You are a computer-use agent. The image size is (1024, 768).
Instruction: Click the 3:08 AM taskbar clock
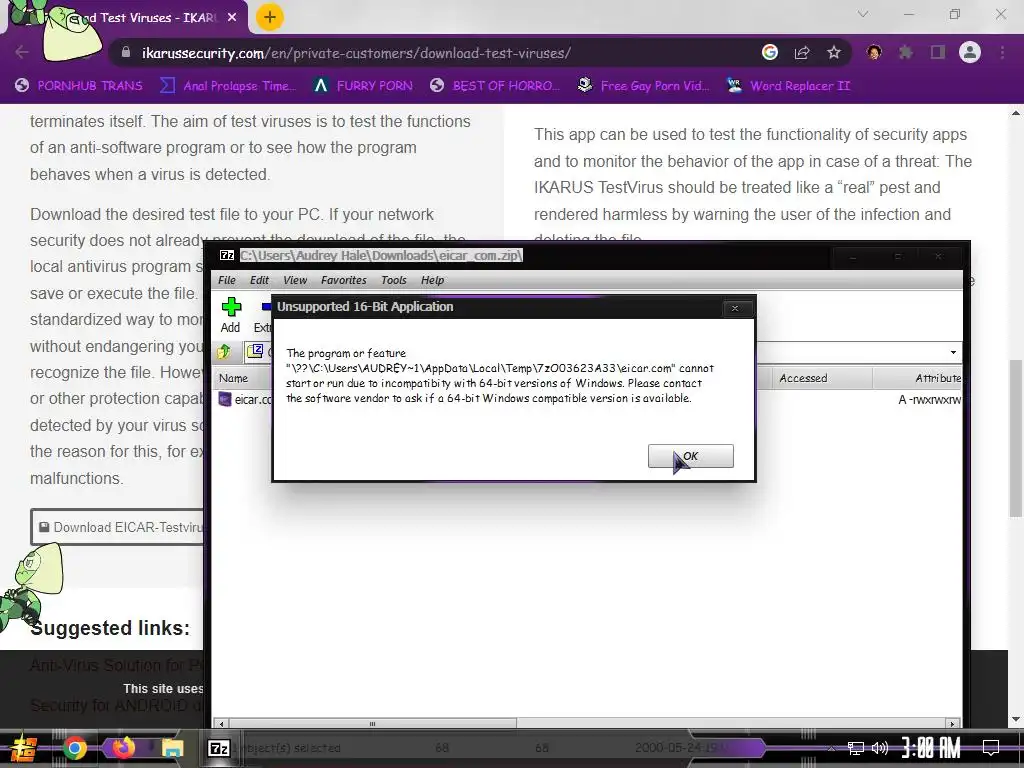pos(930,748)
